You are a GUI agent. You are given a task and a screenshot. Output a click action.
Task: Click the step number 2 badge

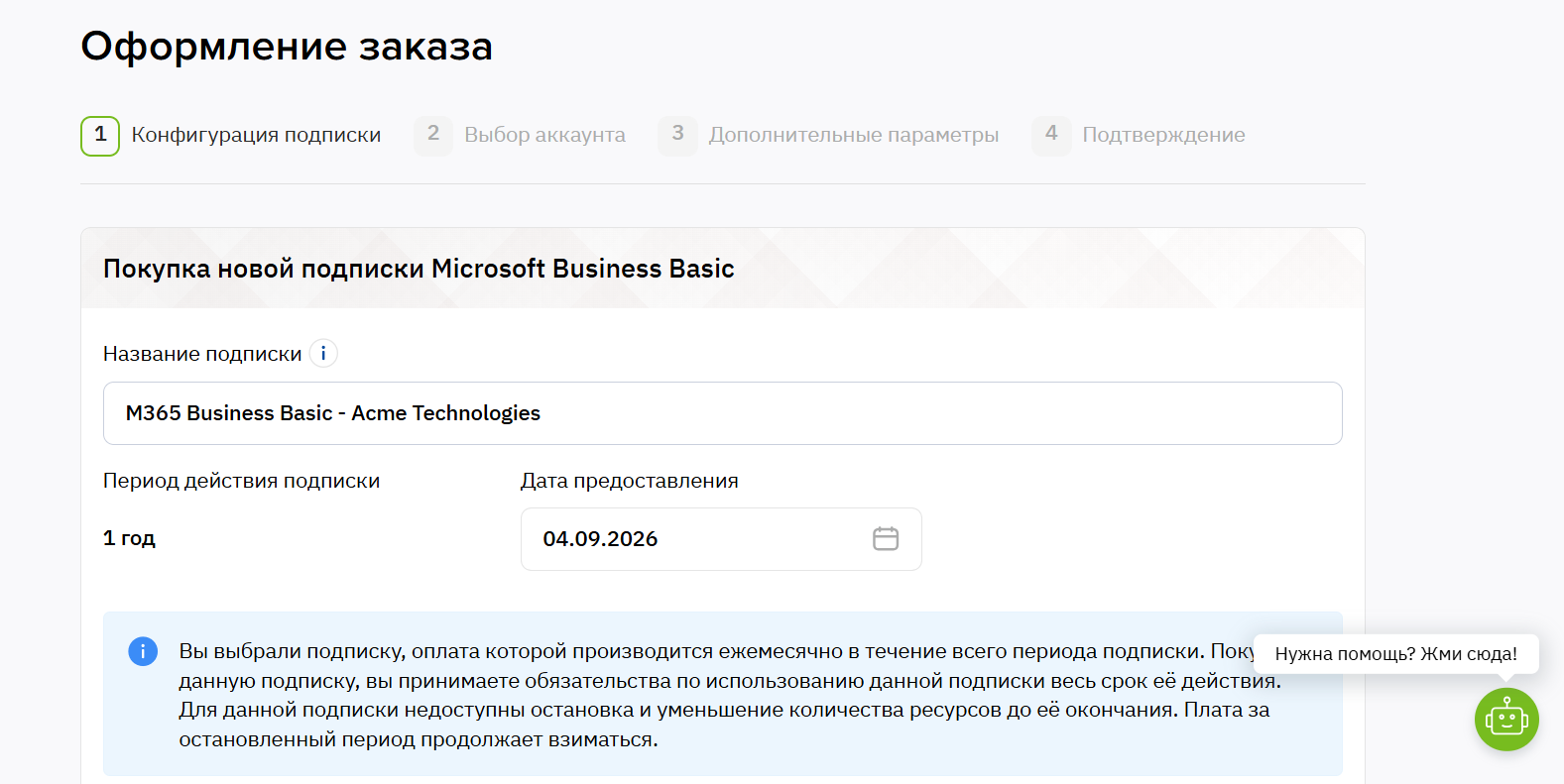[433, 136]
